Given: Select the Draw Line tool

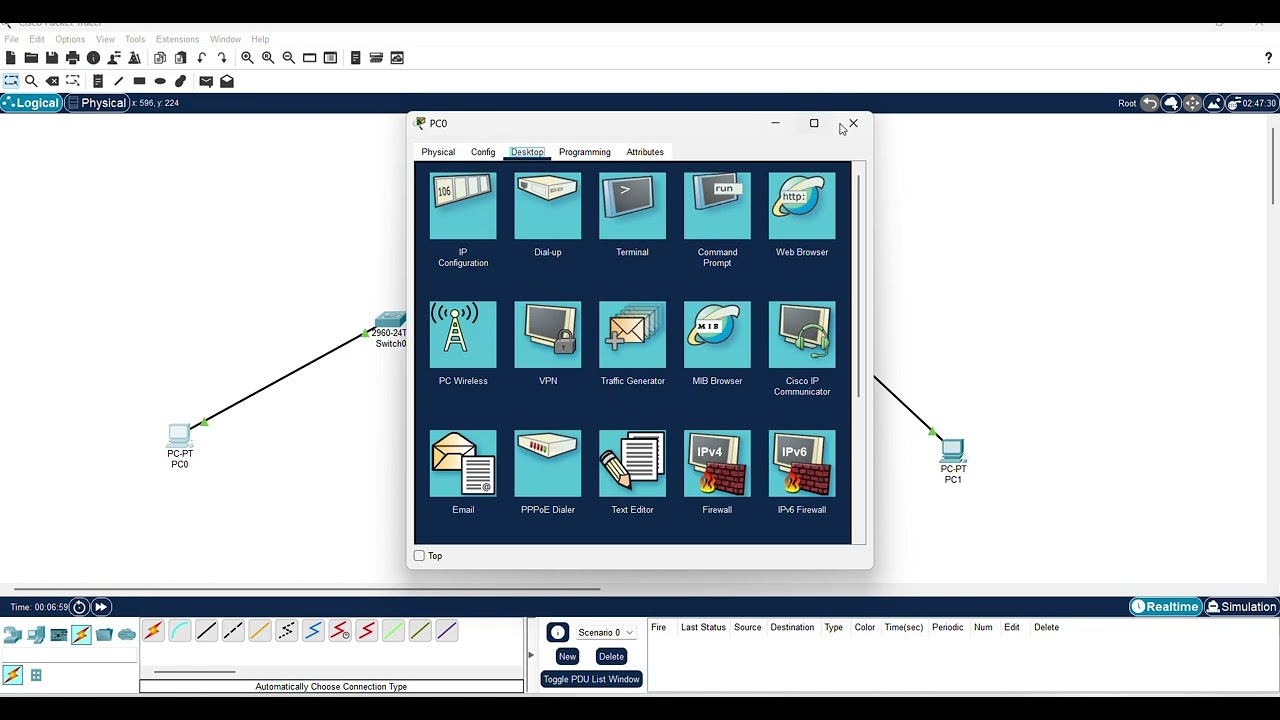Looking at the screenshot, I should (x=118, y=81).
